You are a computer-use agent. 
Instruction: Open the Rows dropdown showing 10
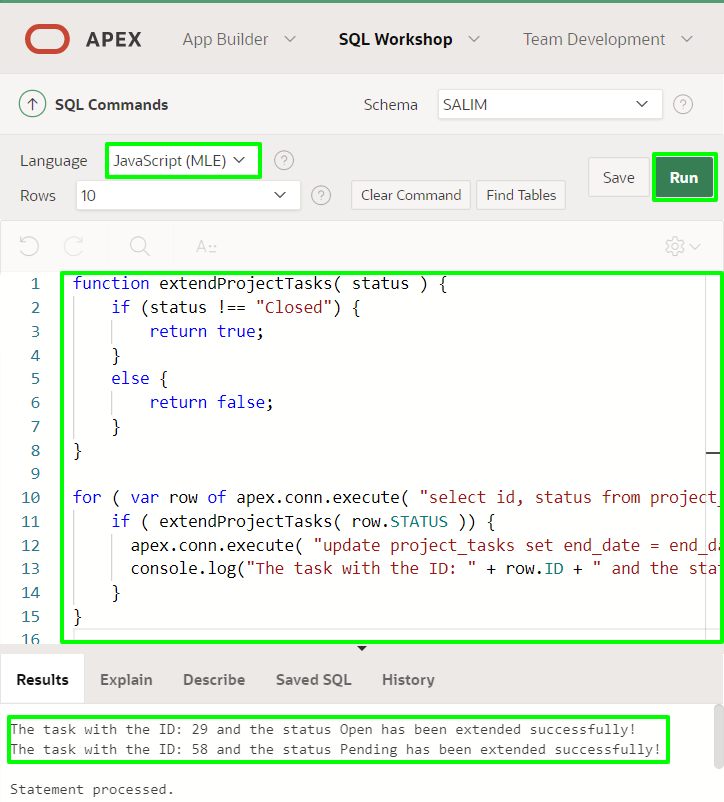pos(188,195)
